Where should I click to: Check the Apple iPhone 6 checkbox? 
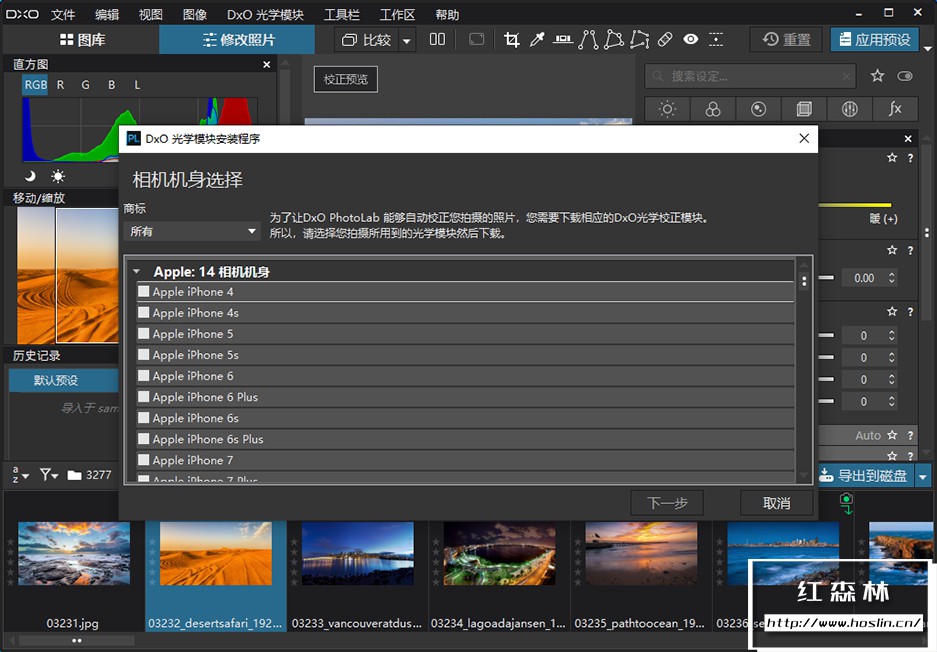(x=143, y=376)
